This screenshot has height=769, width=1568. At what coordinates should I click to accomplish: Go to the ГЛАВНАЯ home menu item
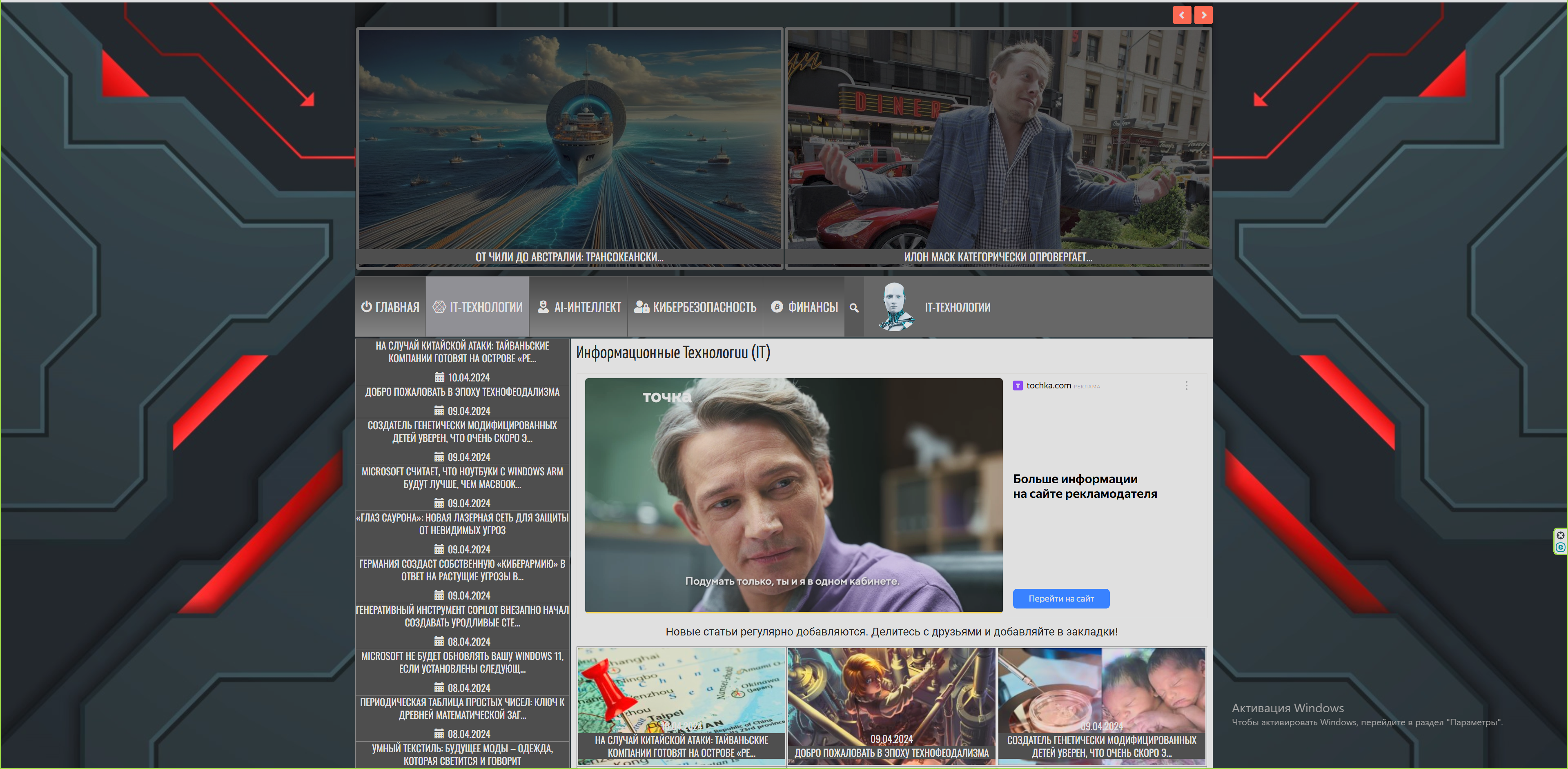391,307
